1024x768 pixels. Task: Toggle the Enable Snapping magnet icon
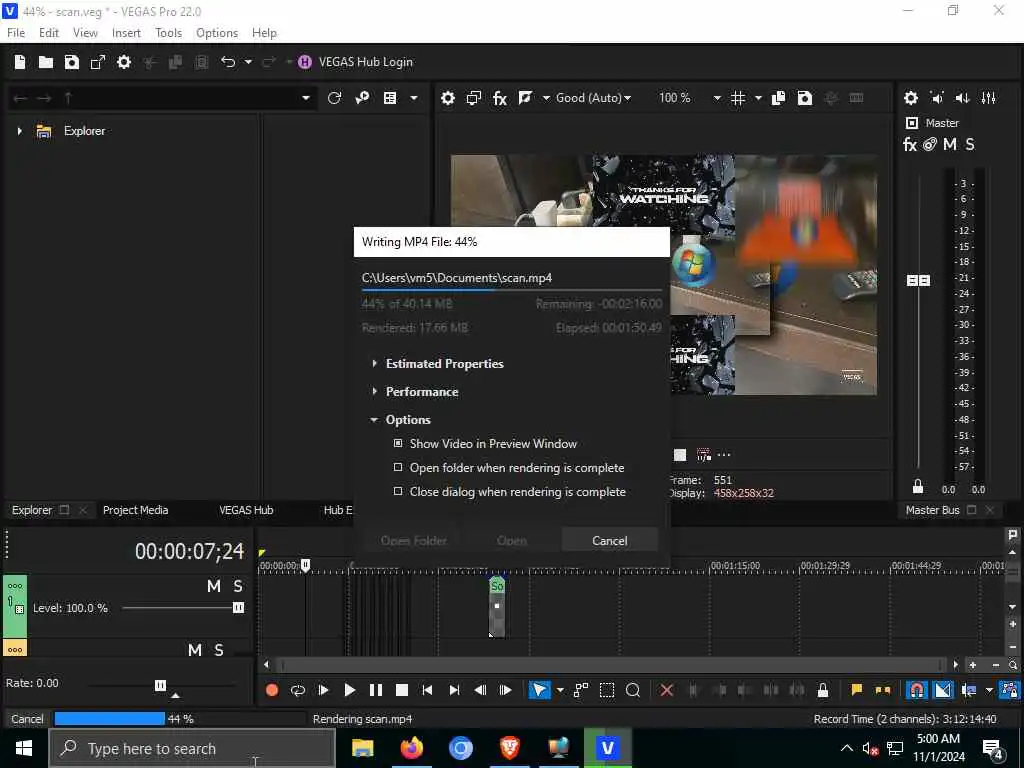tap(917, 690)
